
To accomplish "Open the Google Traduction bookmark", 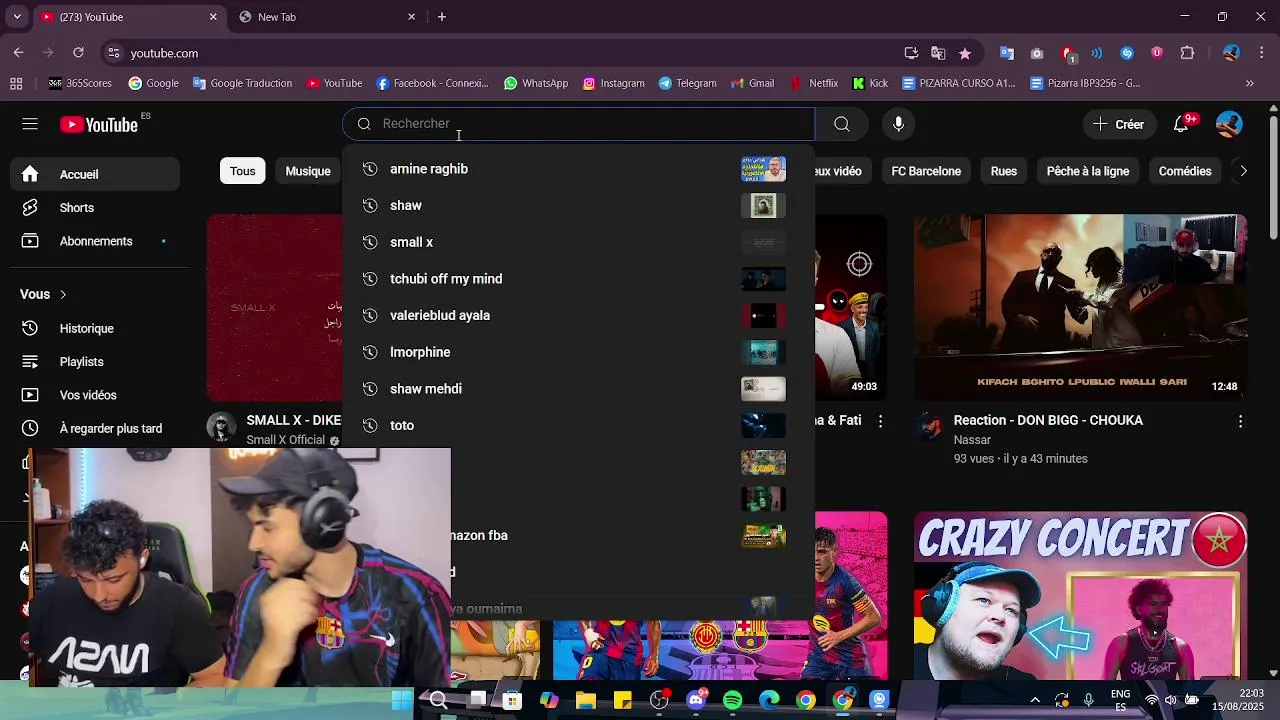I will [242, 84].
